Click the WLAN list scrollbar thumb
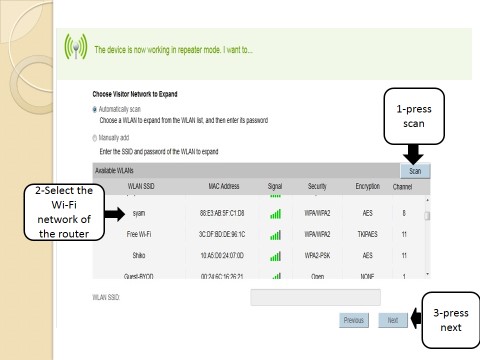This screenshot has height=360, width=480. (427, 216)
